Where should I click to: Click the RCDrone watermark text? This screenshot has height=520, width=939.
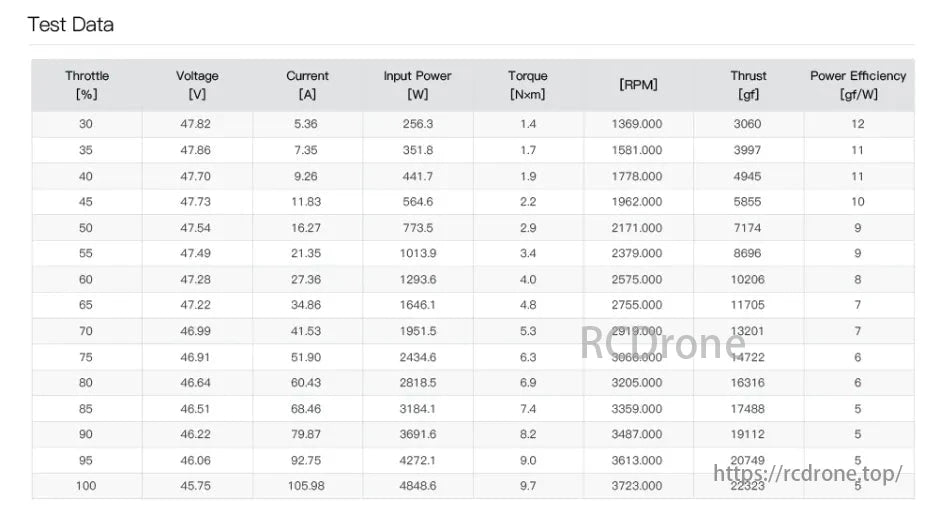pos(664,344)
